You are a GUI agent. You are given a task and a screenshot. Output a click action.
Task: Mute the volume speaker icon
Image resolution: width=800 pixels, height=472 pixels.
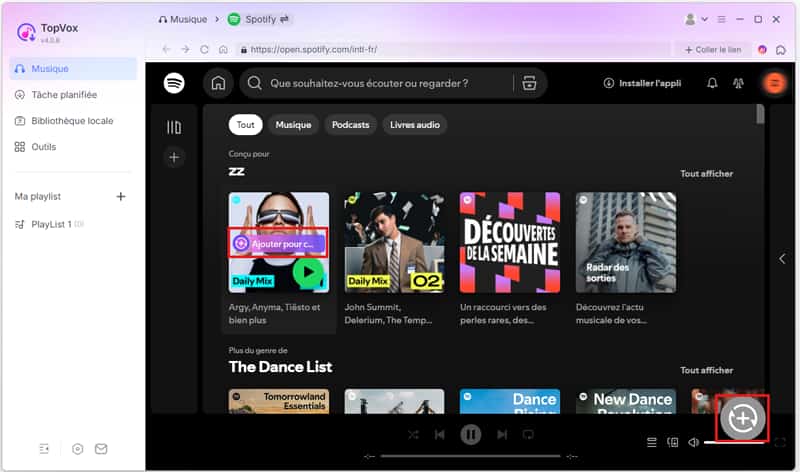pyautogui.click(x=693, y=442)
